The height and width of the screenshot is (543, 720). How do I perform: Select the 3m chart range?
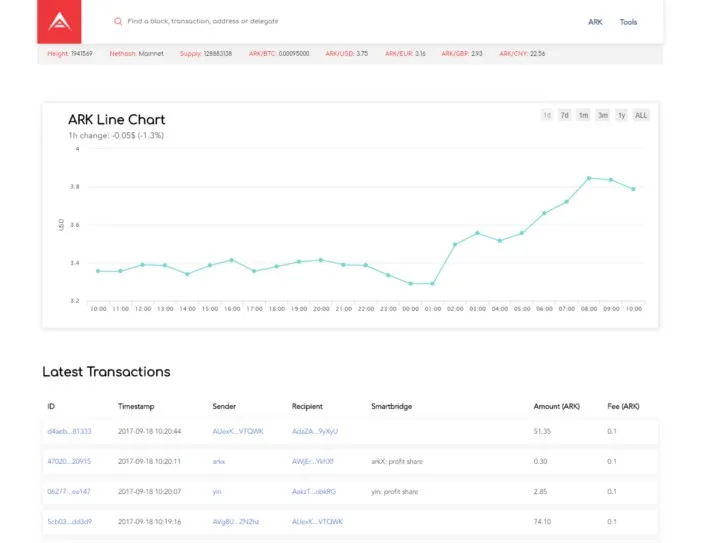click(602, 115)
